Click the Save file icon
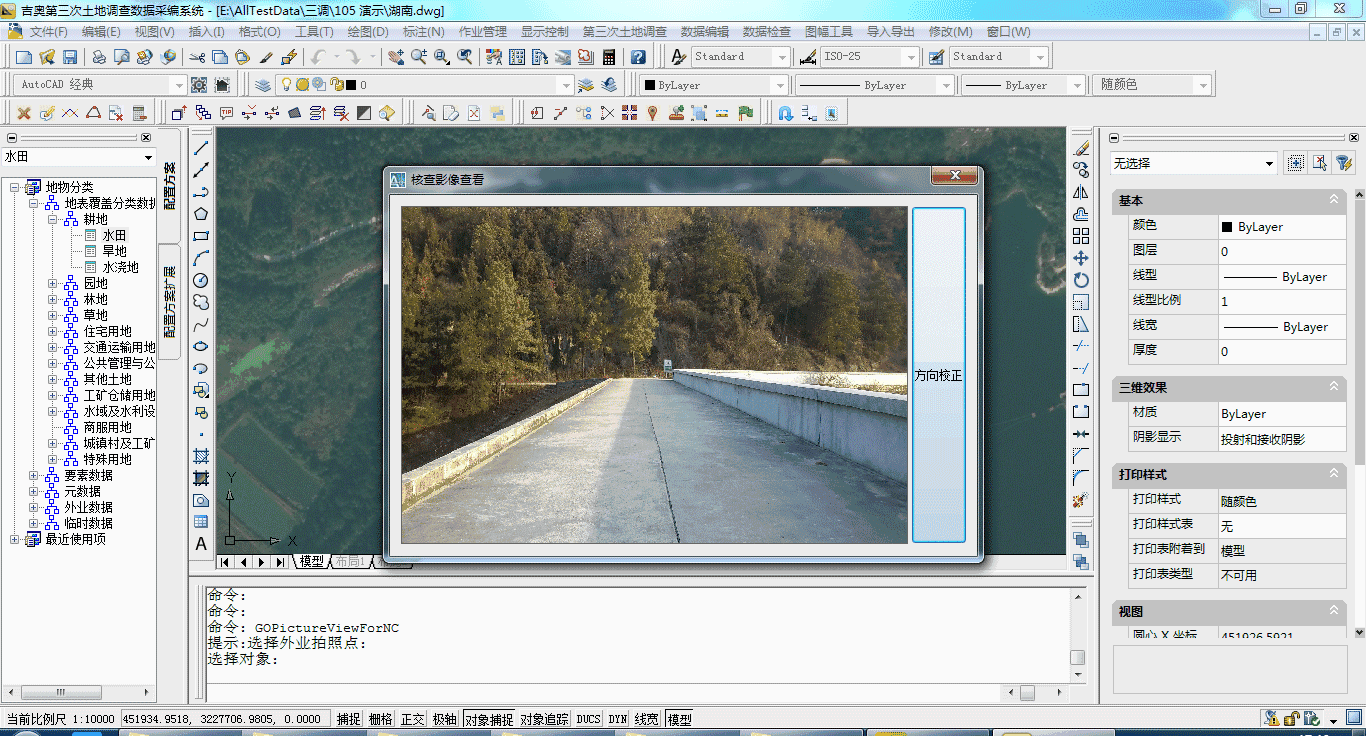The image size is (1366, 736). tap(70, 57)
